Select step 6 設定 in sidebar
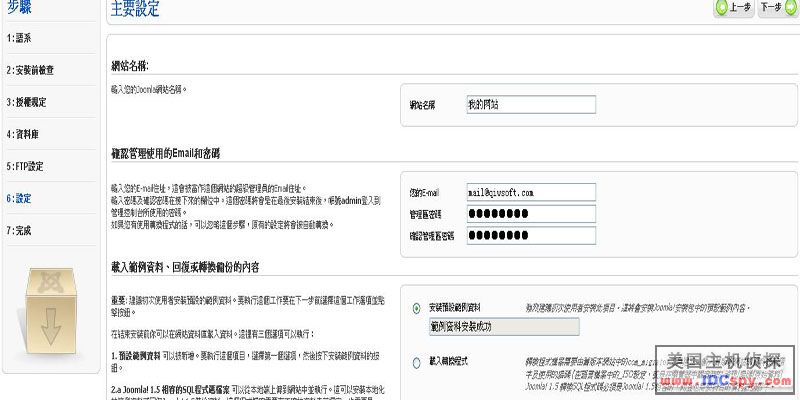This screenshot has height=400, width=800. 19,198
